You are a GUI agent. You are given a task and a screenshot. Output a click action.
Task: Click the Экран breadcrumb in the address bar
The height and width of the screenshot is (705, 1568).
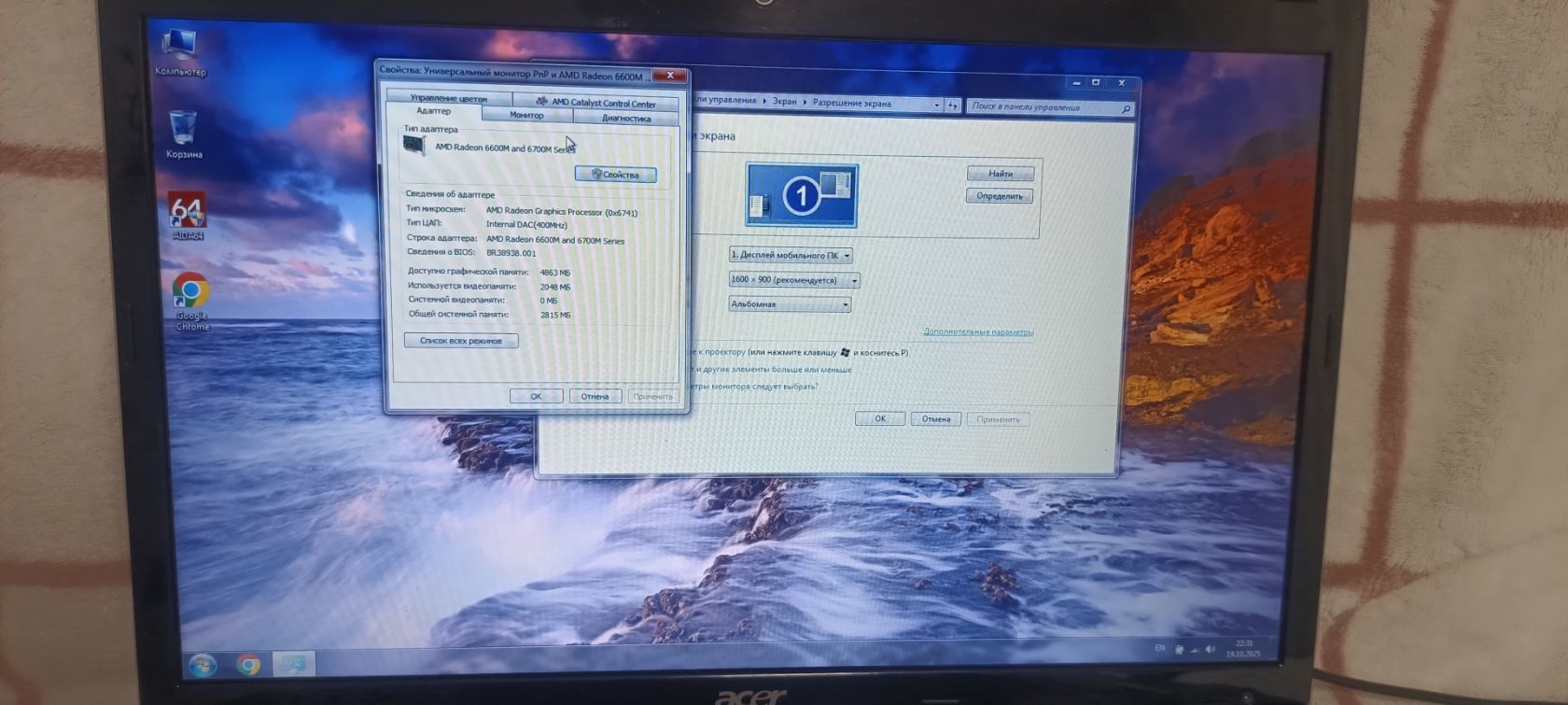click(x=785, y=101)
